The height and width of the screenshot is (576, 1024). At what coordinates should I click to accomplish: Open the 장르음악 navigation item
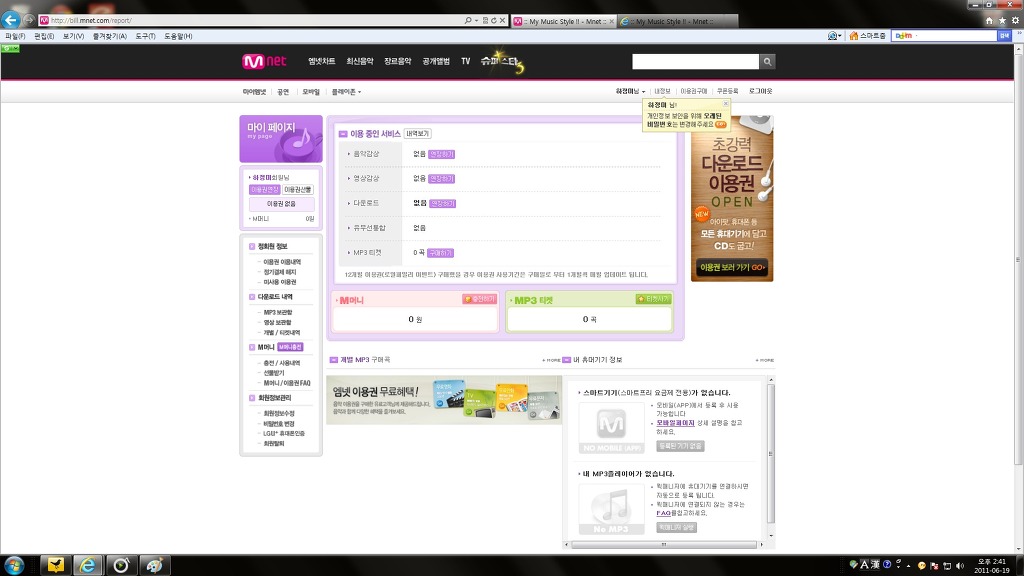[x=398, y=61]
